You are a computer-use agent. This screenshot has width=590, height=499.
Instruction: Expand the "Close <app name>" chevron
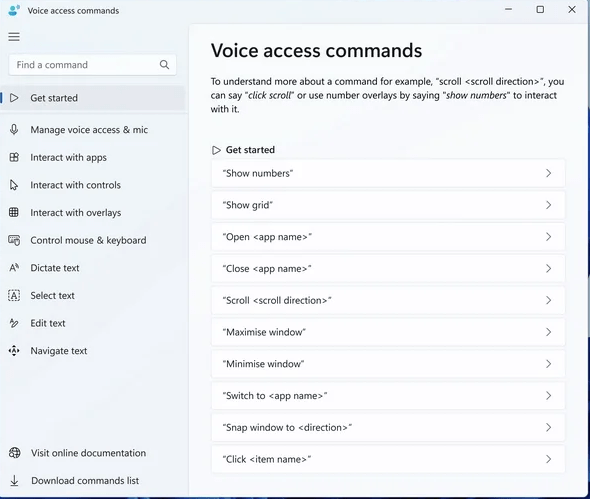coord(548,268)
